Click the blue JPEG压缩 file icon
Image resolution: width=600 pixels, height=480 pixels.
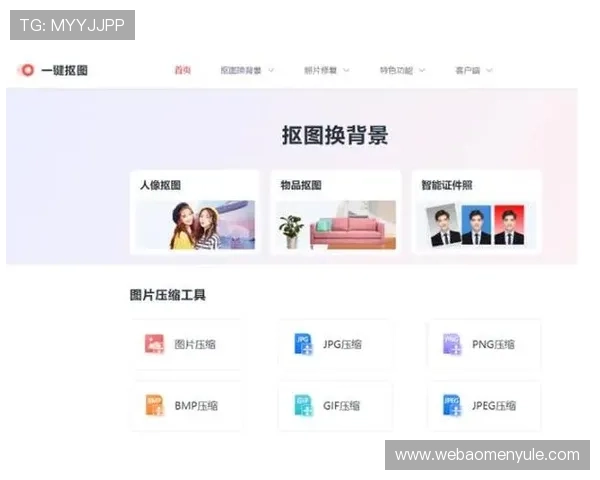click(x=452, y=405)
